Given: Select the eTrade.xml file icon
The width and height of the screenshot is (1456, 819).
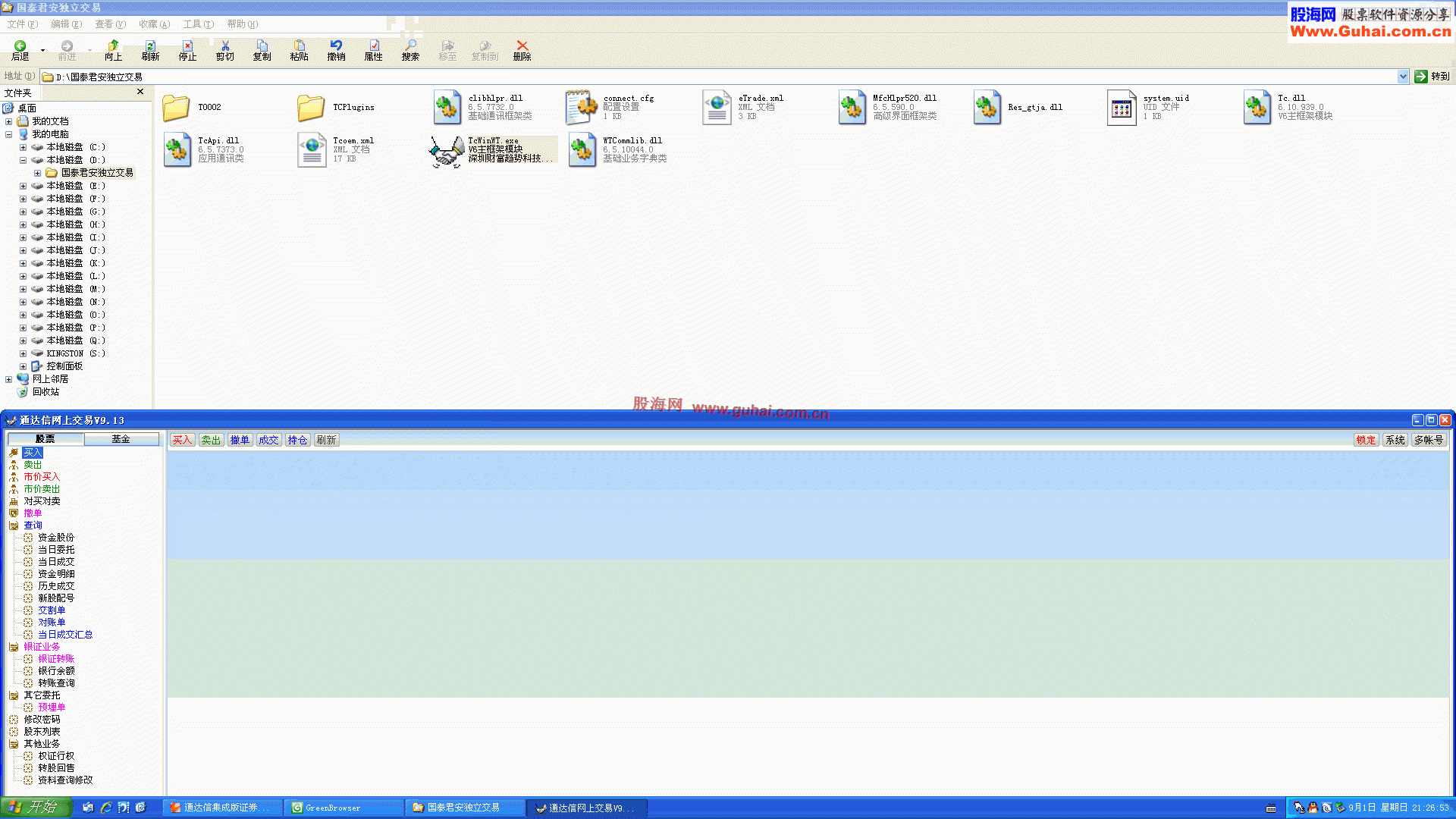Looking at the screenshot, I should click(x=717, y=108).
